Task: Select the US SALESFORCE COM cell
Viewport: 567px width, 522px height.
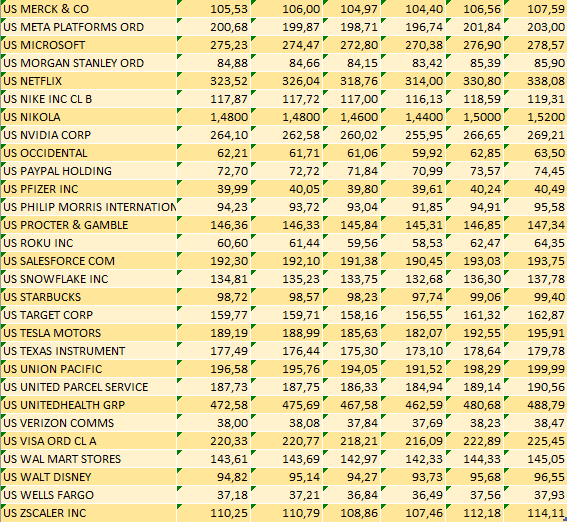Action: pos(89,261)
